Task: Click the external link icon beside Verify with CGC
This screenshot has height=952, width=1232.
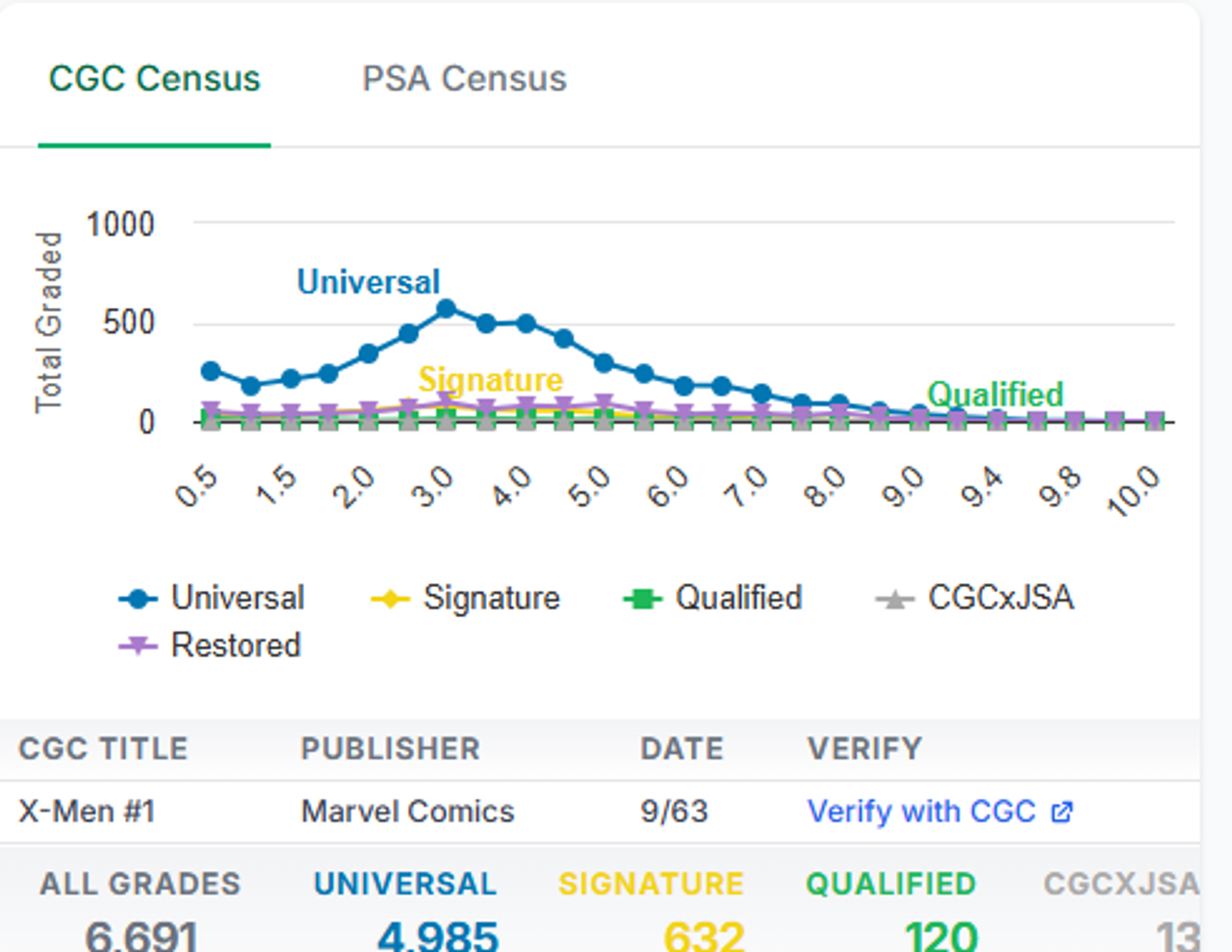Action: pos(1062,811)
